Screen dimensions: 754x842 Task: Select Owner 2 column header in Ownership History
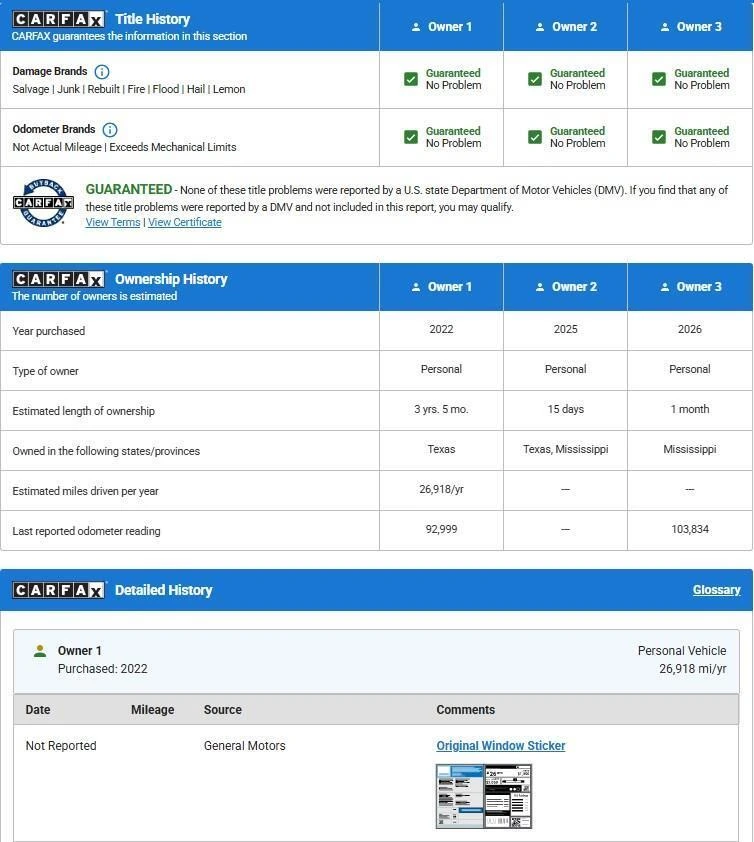(565, 287)
